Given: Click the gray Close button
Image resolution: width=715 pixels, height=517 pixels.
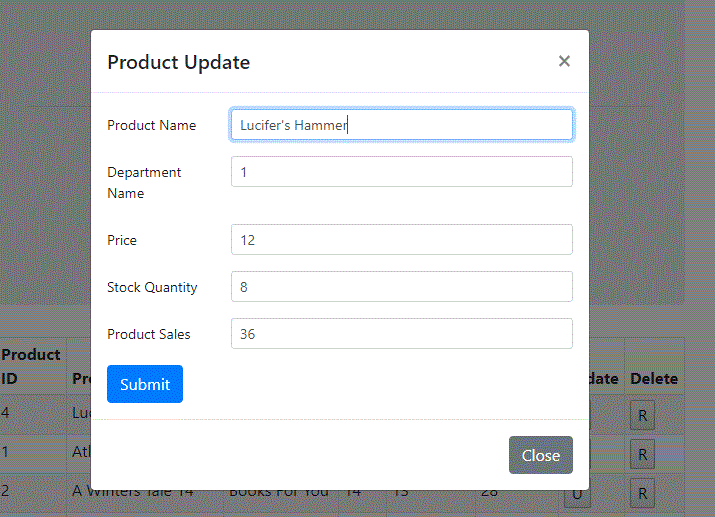Looking at the screenshot, I should tap(541, 455).
